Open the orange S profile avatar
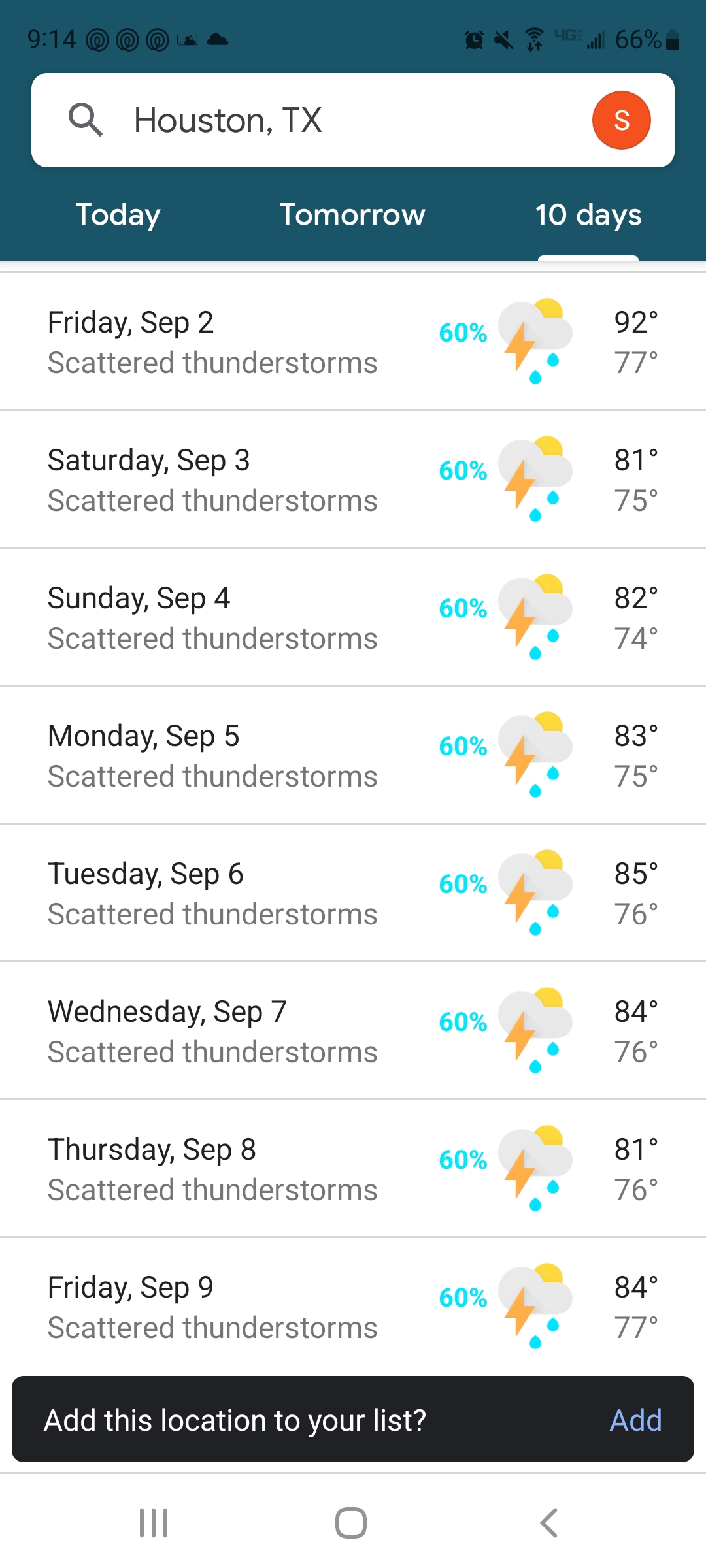The height and width of the screenshot is (1568, 706). tap(621, 120)
